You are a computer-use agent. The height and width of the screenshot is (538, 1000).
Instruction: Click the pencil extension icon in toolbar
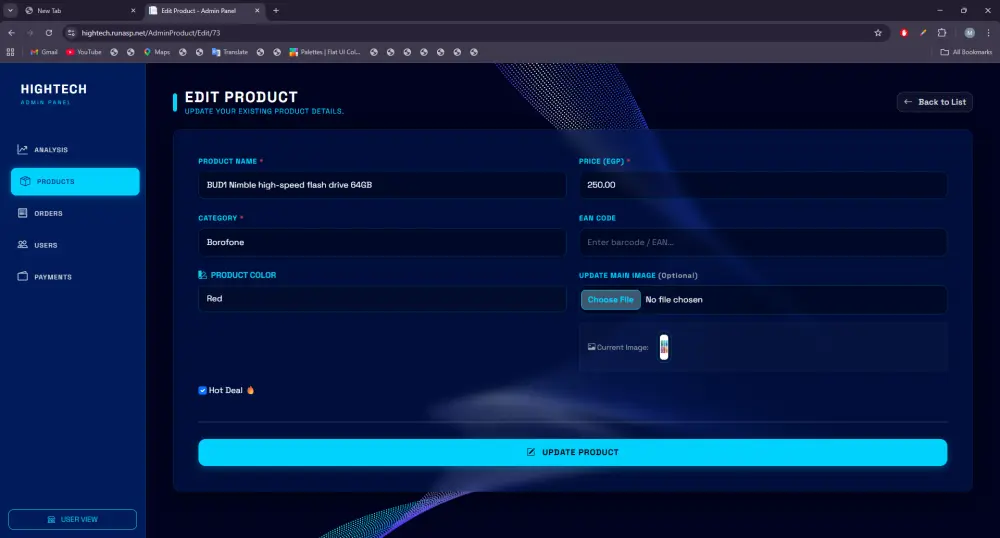(923, 33)
